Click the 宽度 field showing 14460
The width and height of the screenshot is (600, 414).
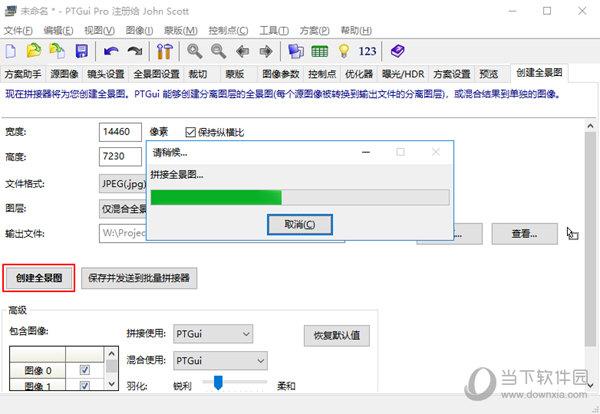[120, 132]
